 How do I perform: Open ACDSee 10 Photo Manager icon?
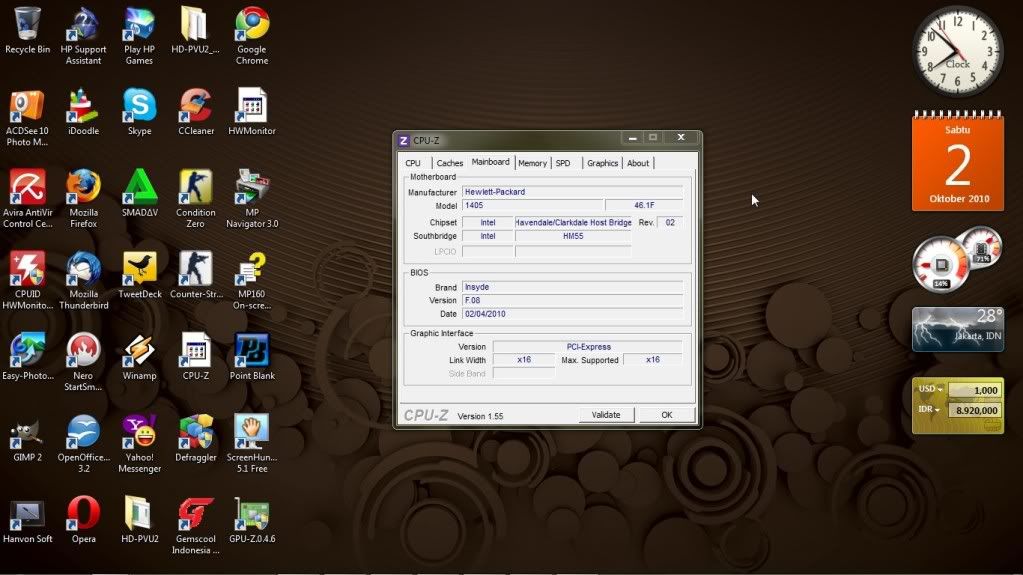(27, 117)
